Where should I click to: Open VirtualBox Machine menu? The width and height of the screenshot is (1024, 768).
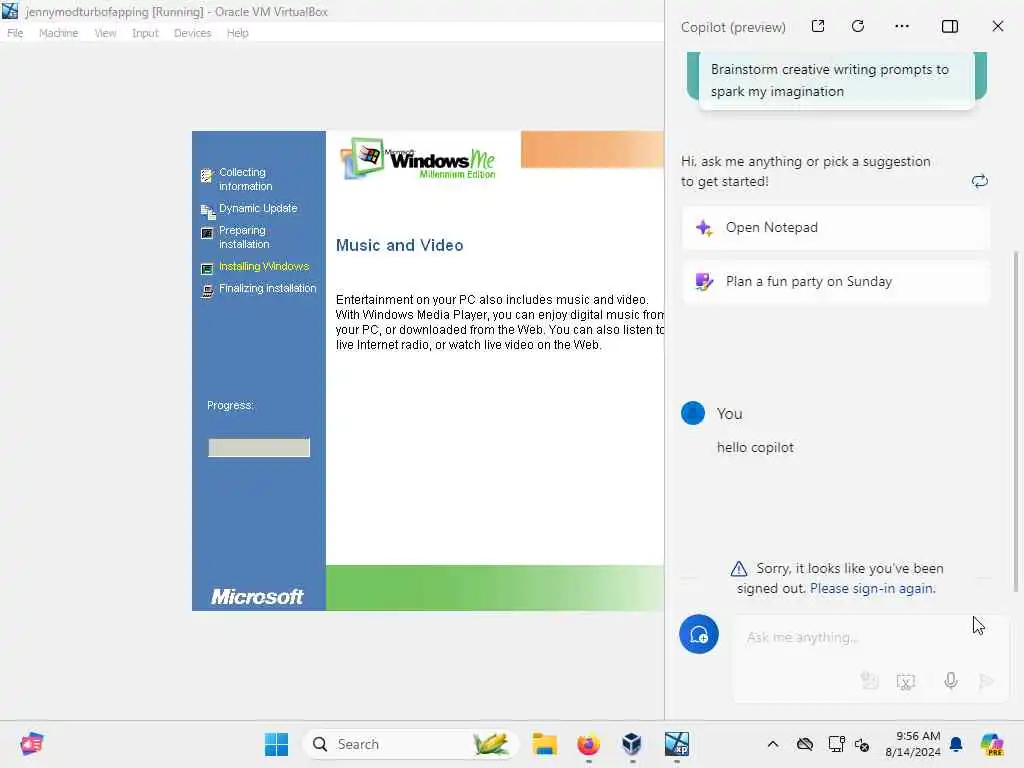click(58, 33)
